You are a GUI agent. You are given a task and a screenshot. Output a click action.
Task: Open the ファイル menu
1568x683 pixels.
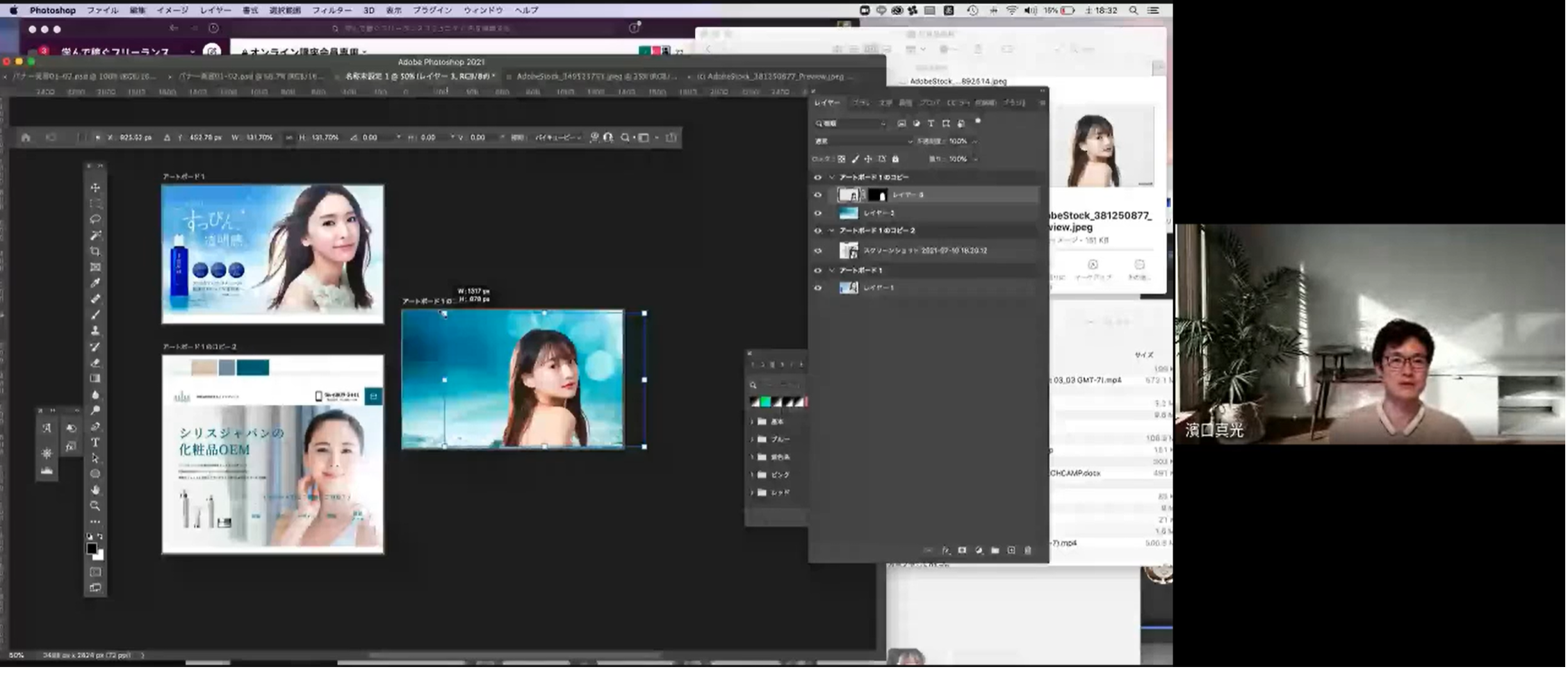(x=102, y=10)
